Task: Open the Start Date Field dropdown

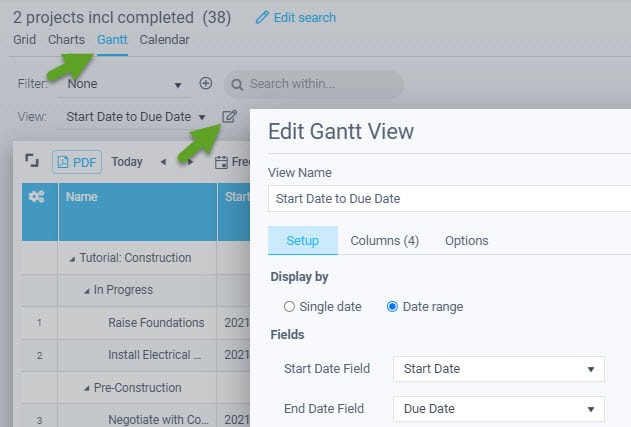Action: pos(499,369)
